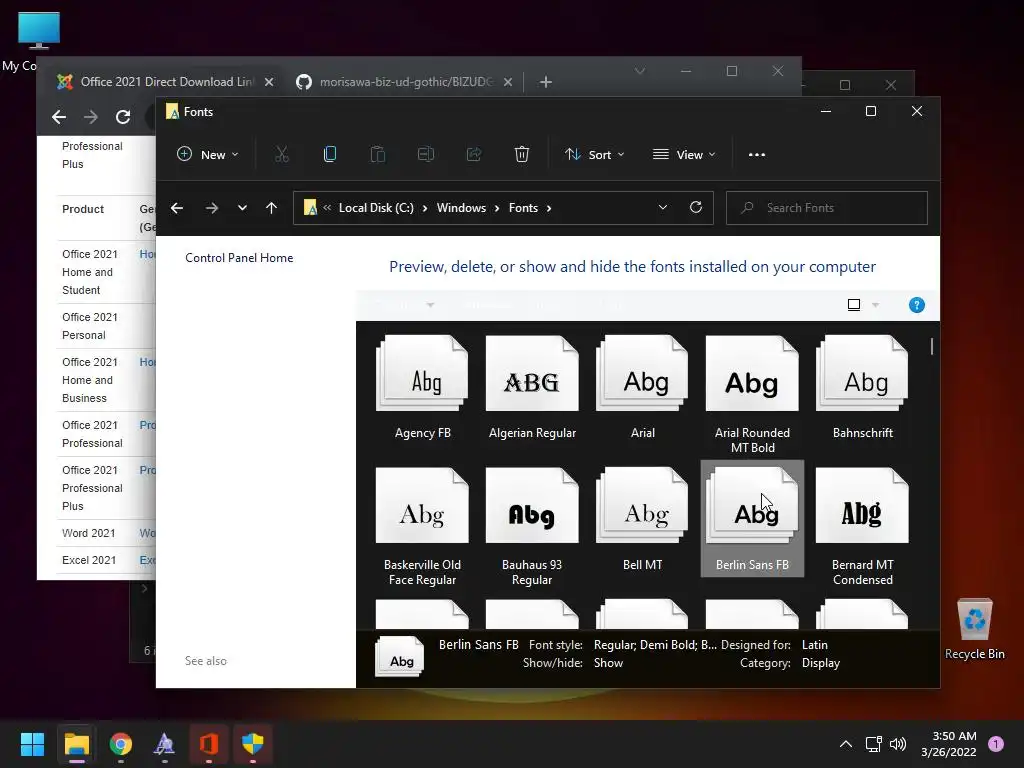
Task: Open the View dropdown
Action: (x=684, y=155)
